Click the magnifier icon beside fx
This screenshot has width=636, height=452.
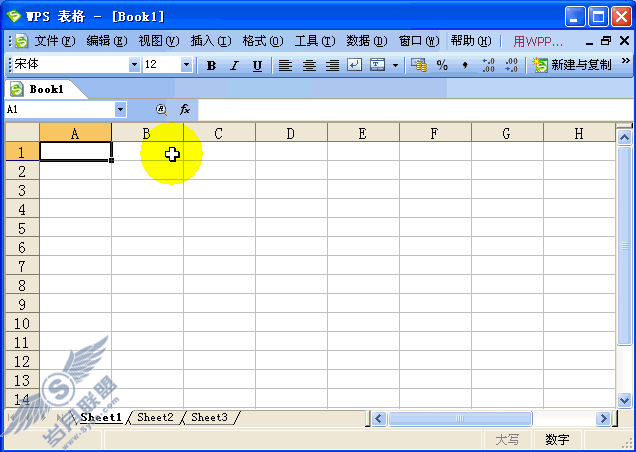[x=161, y=110]
